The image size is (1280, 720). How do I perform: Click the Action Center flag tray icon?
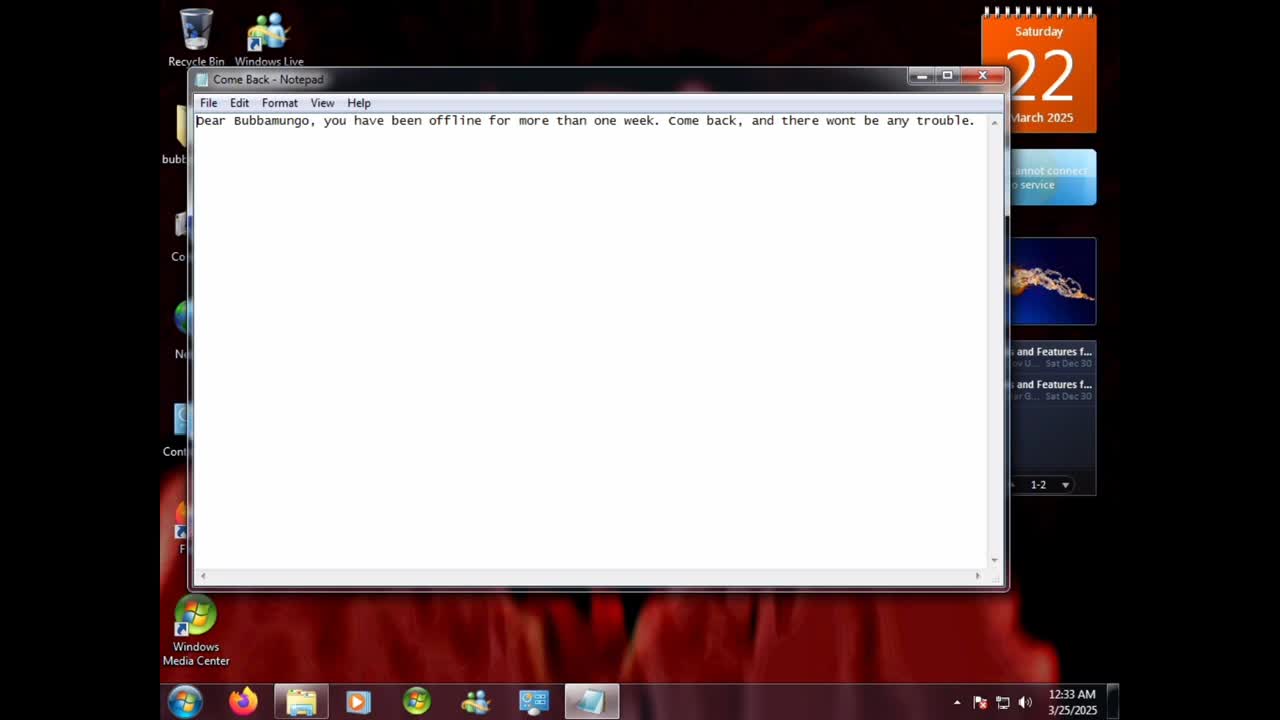980,702
